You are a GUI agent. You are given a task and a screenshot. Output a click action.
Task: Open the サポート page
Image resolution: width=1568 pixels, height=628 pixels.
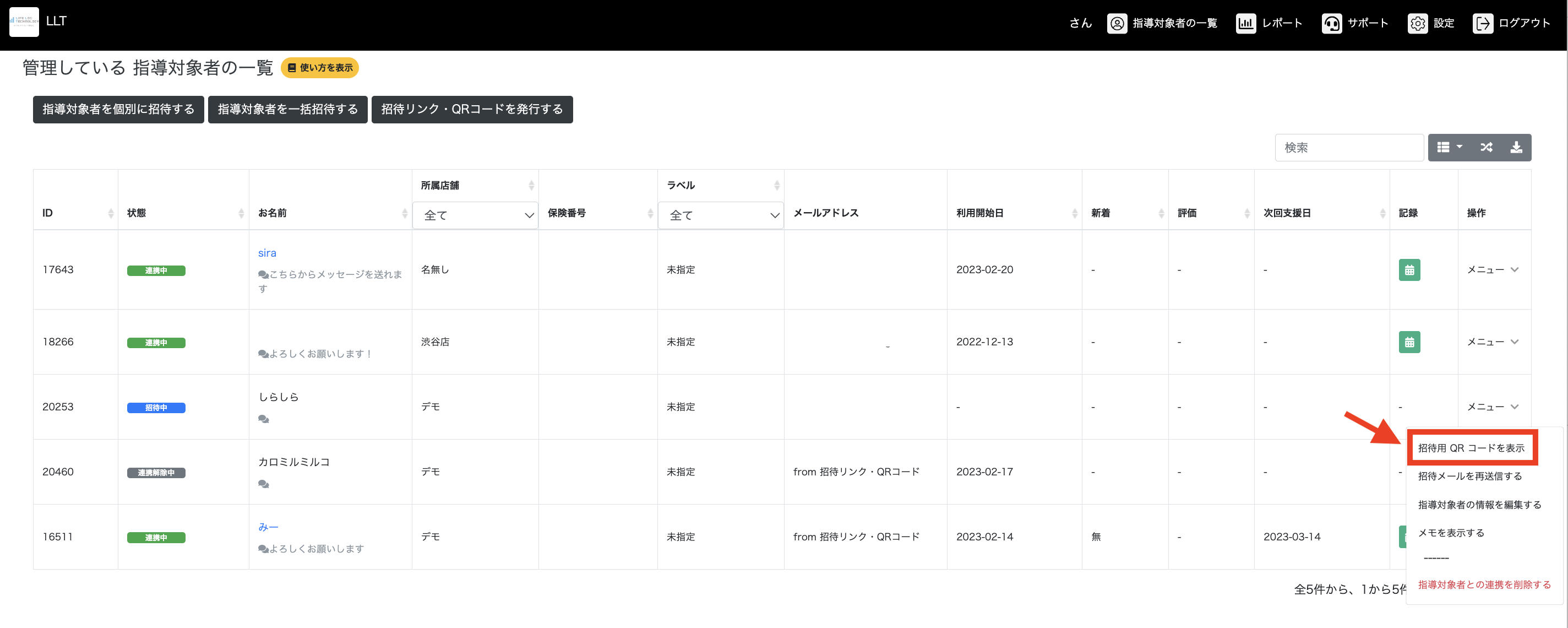coord(1355,24)
